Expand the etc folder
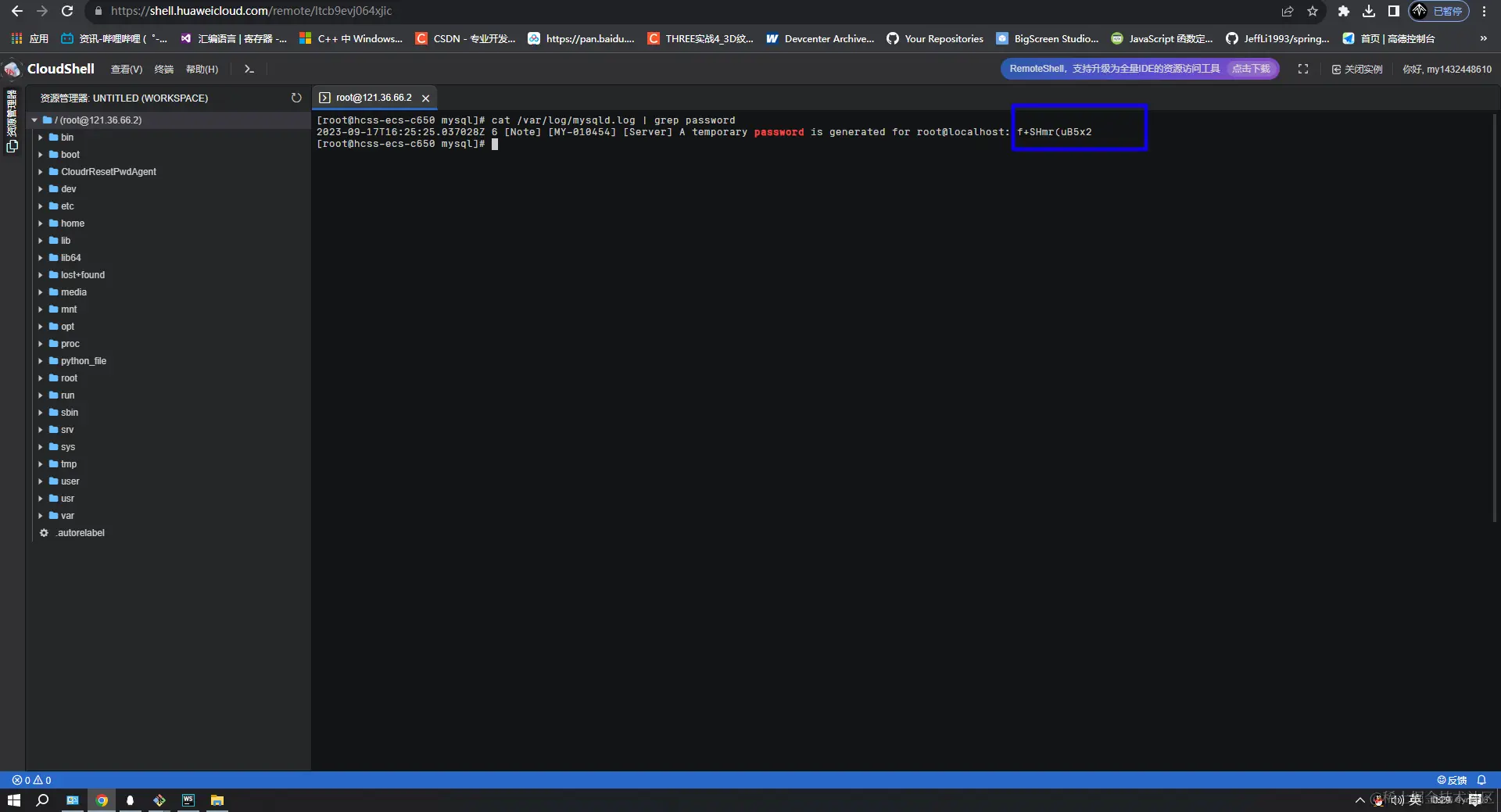This screenshot has width=1501, height=812. pos(41,206)
